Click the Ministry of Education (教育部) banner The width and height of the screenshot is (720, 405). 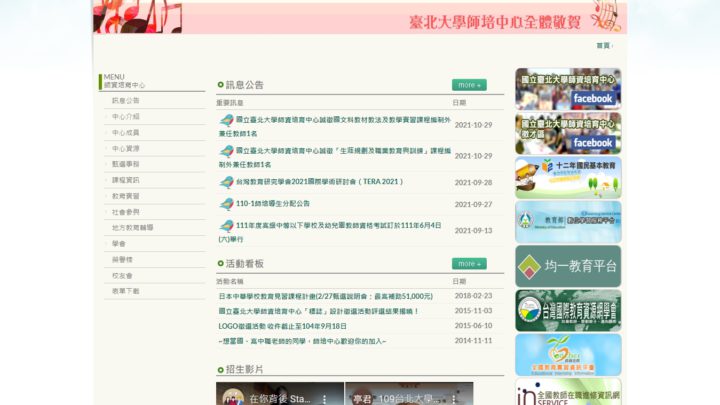pos(568,222)
